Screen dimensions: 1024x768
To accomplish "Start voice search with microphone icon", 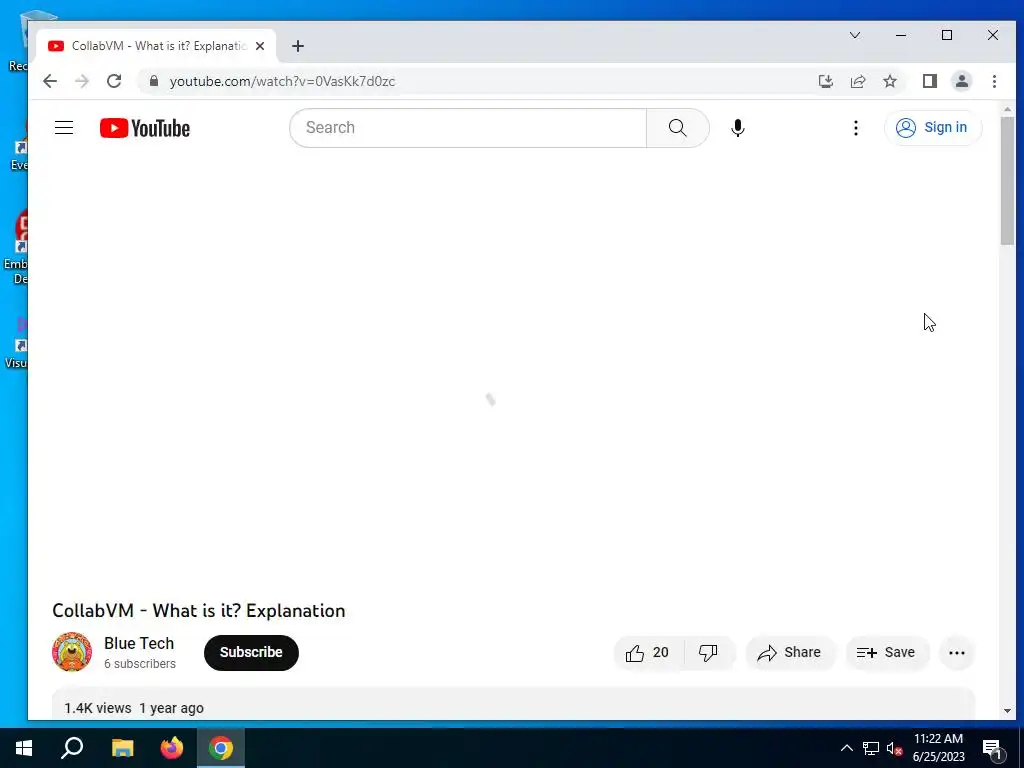I will (x=738, y=128).
